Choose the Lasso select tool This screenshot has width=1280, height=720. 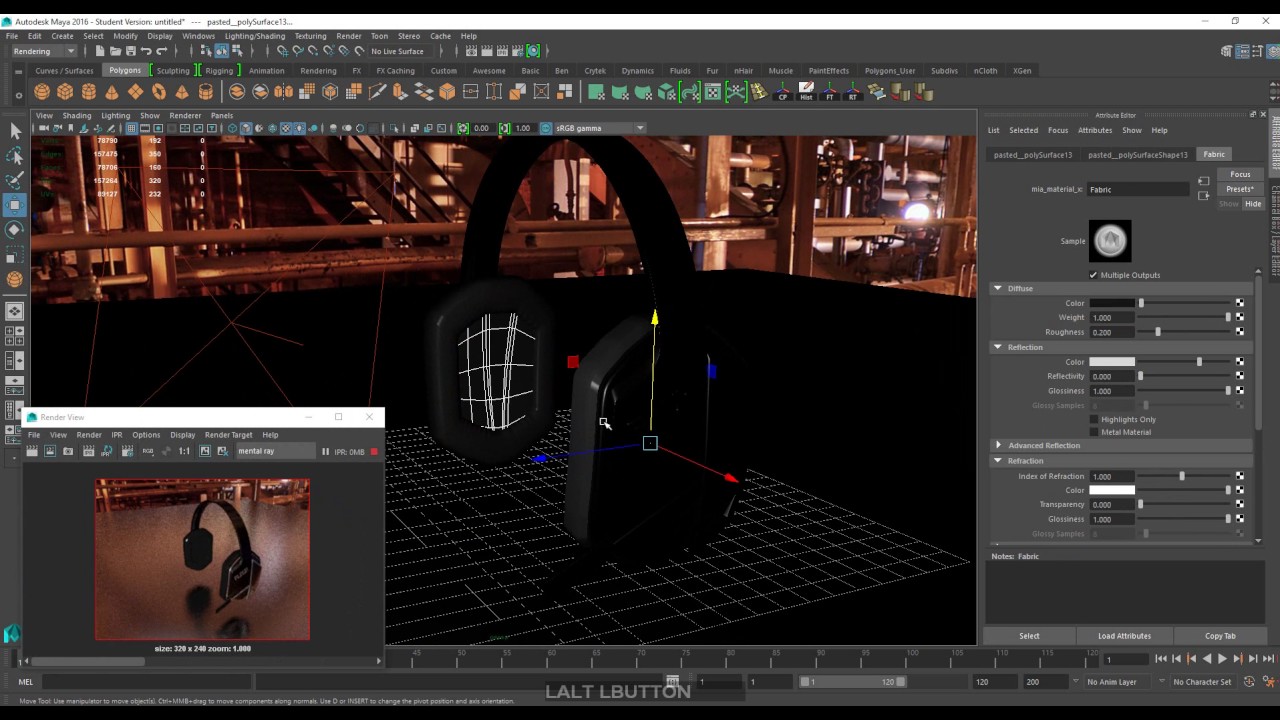(15, 156)
